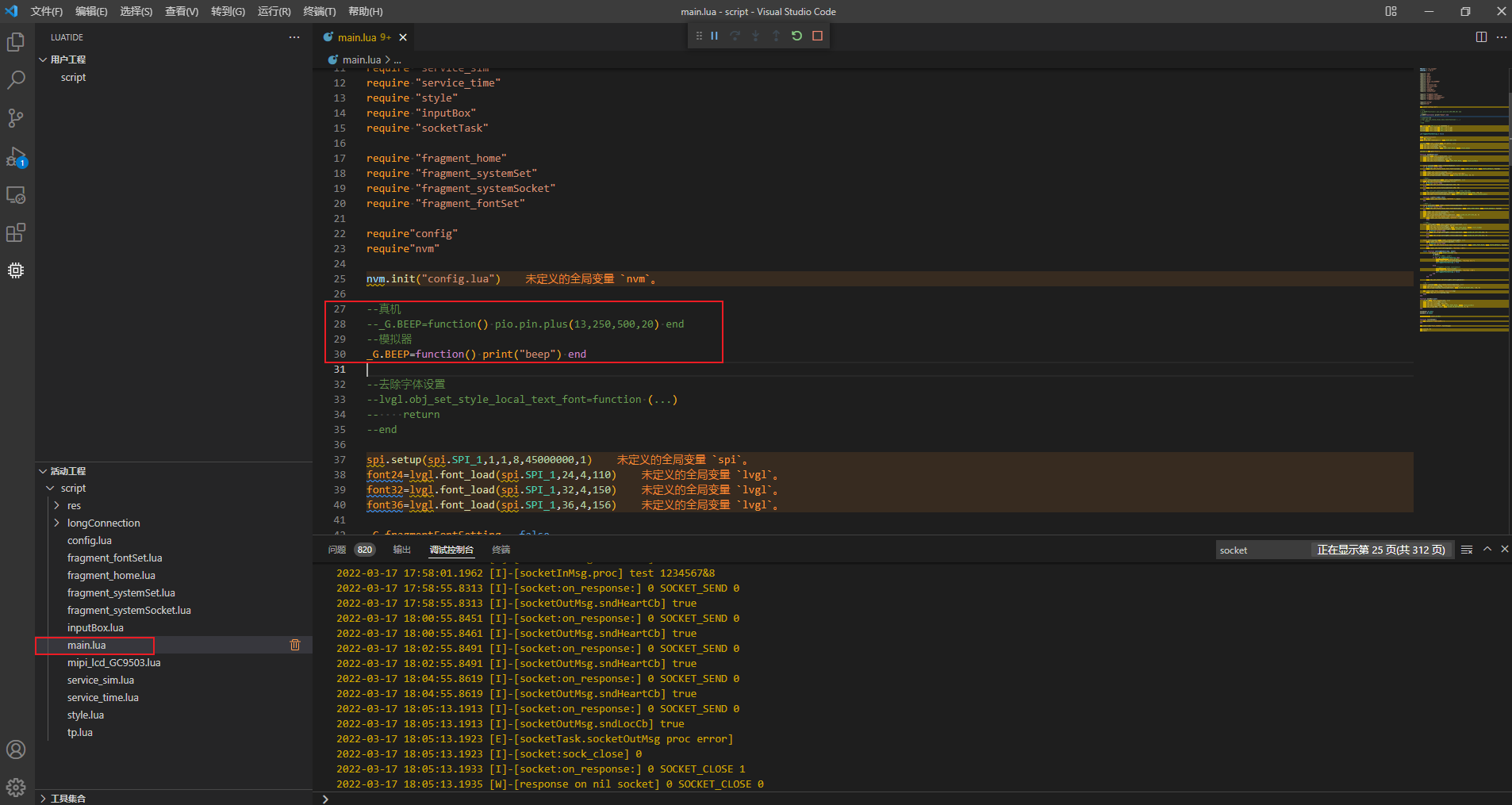Open the Source Control view
This screenshot has width=1512, height=805.
click(x=16, y=118)
